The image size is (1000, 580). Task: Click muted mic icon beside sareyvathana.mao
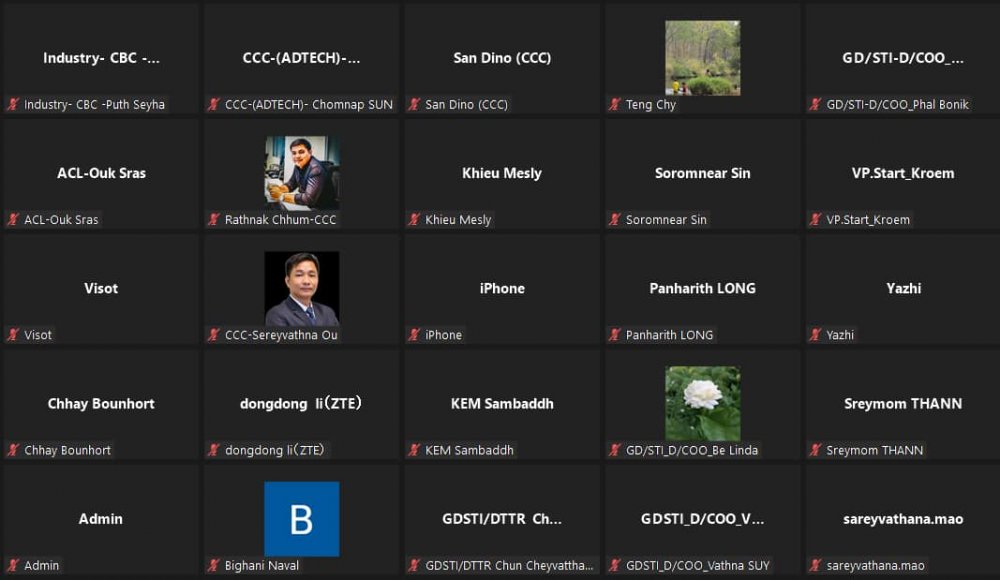tap(815, 566)
